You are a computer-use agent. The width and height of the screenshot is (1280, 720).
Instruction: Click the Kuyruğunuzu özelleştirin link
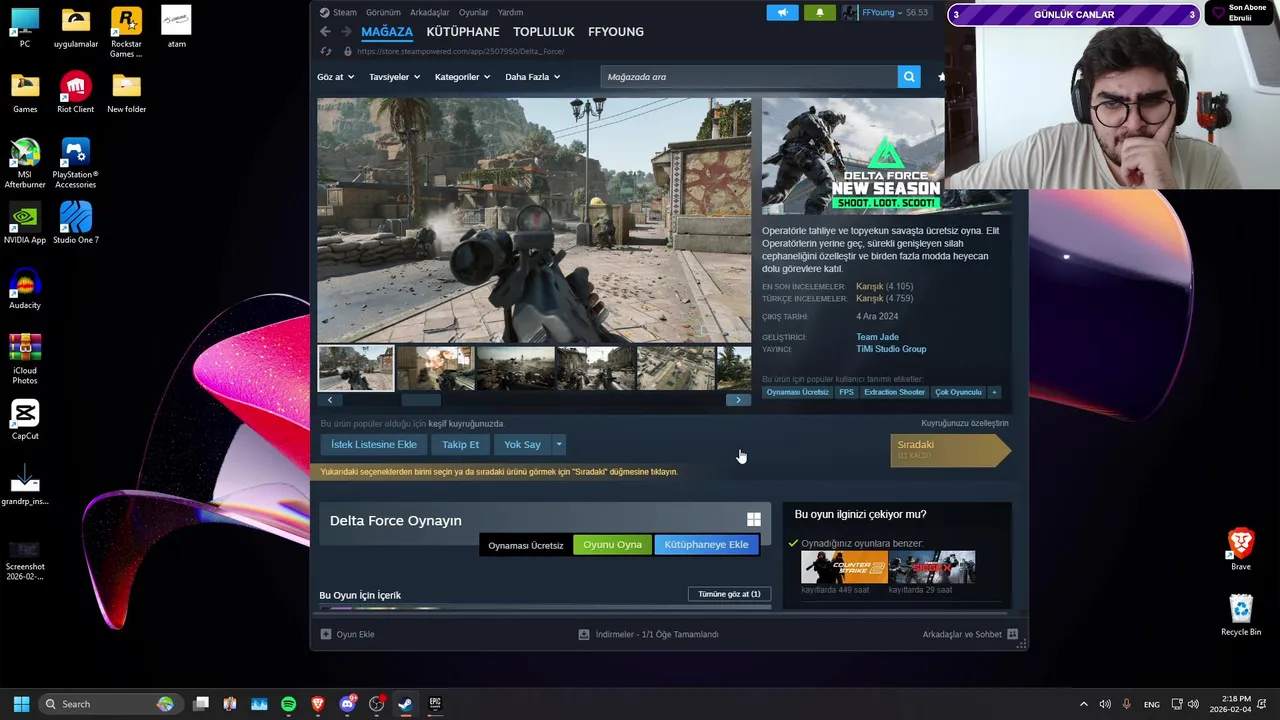965,423
